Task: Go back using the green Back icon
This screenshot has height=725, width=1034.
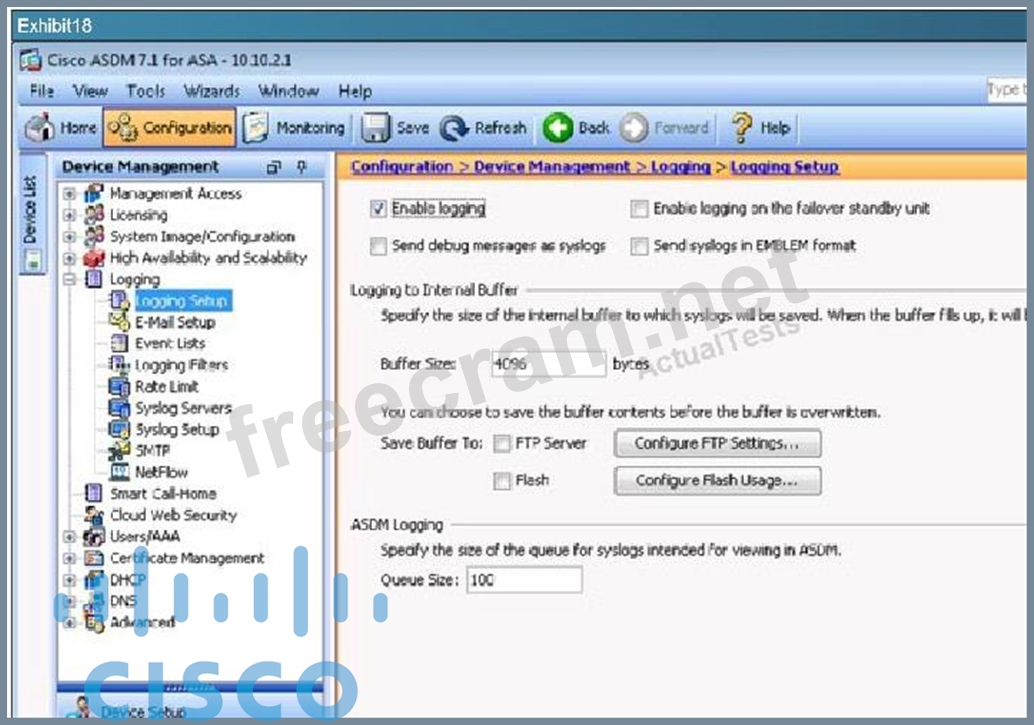Action: click(x=558, y=128)
